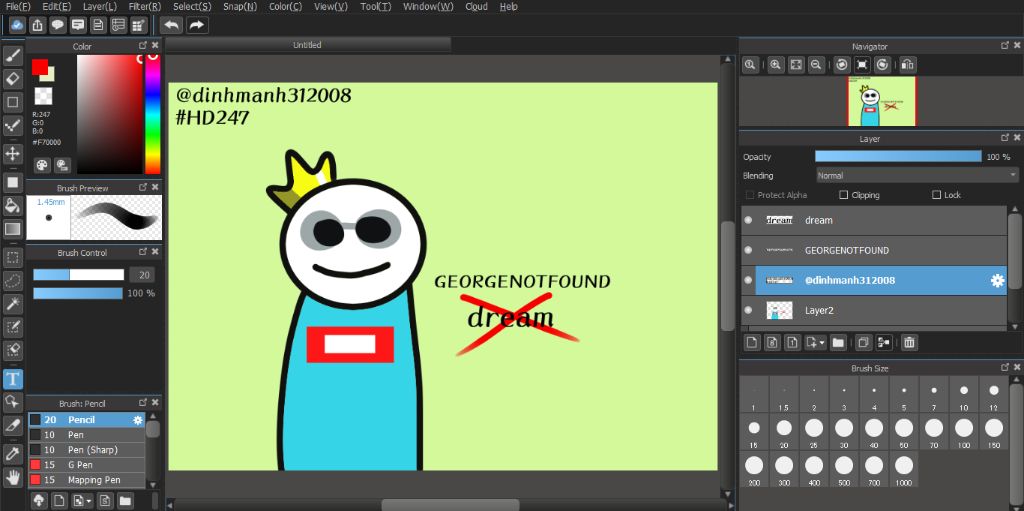Open the Layer menu

click(100, 7)
